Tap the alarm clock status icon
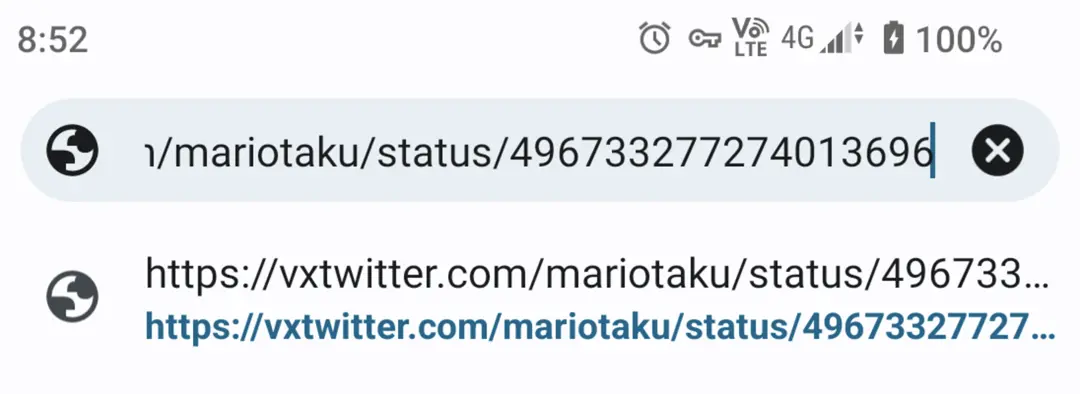The width and height of the screenshot is (1080, 394). pyautogui.click(x=654, y=38)
